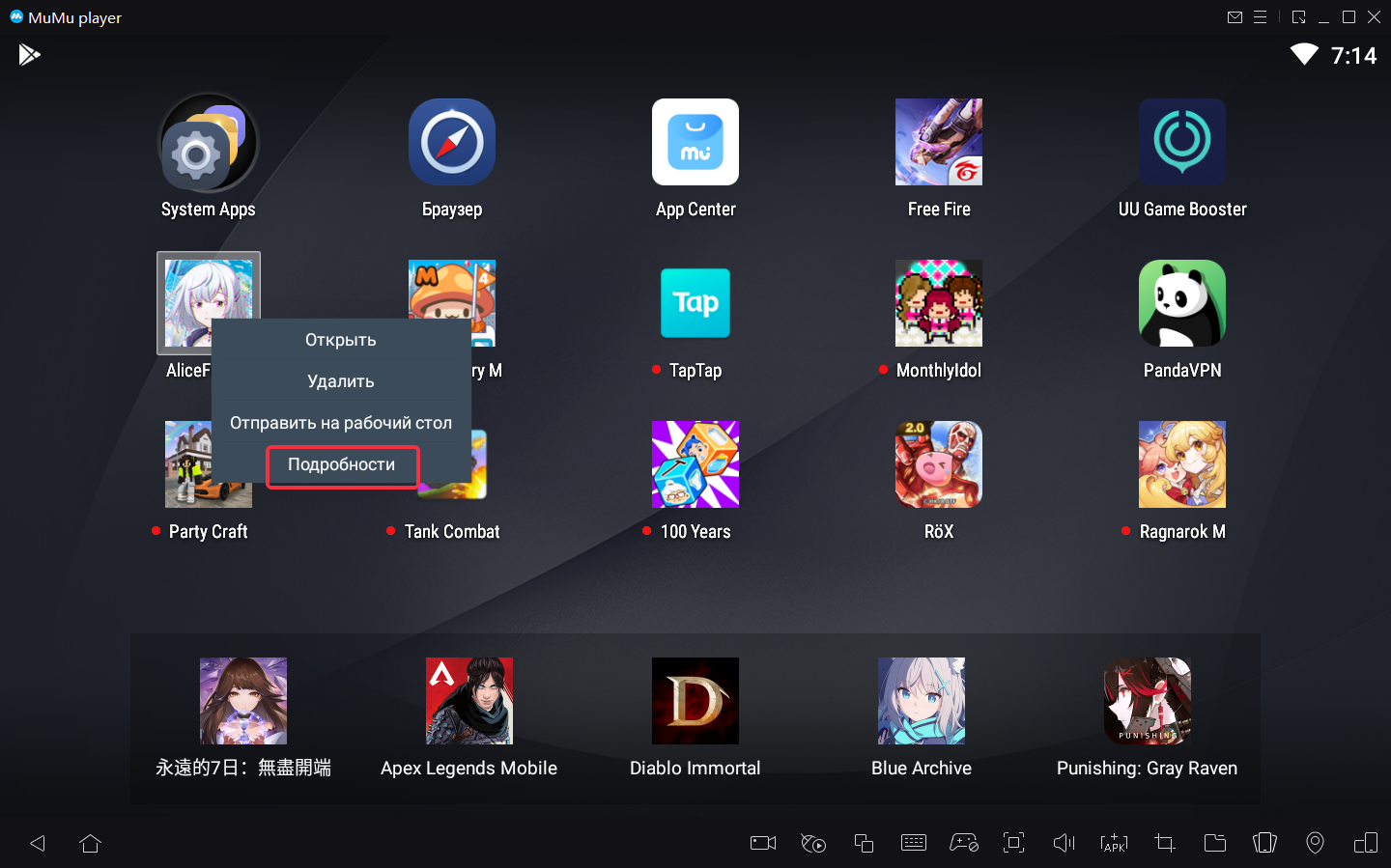Open Diablo Immortal recommendation
This screenshot has height=868, width=1391.
coord(695,701)
